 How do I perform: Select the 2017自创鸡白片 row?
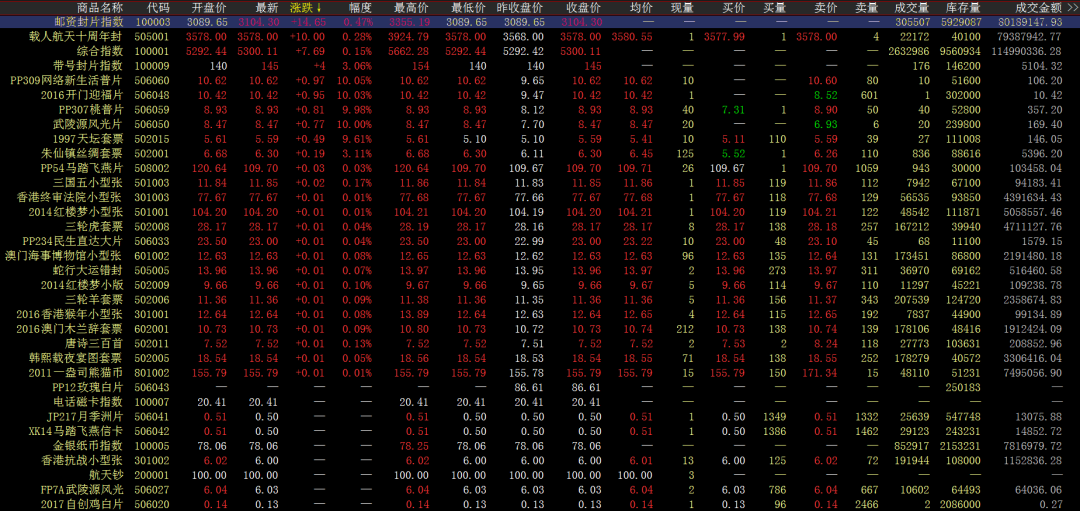[x=540, y=503]
